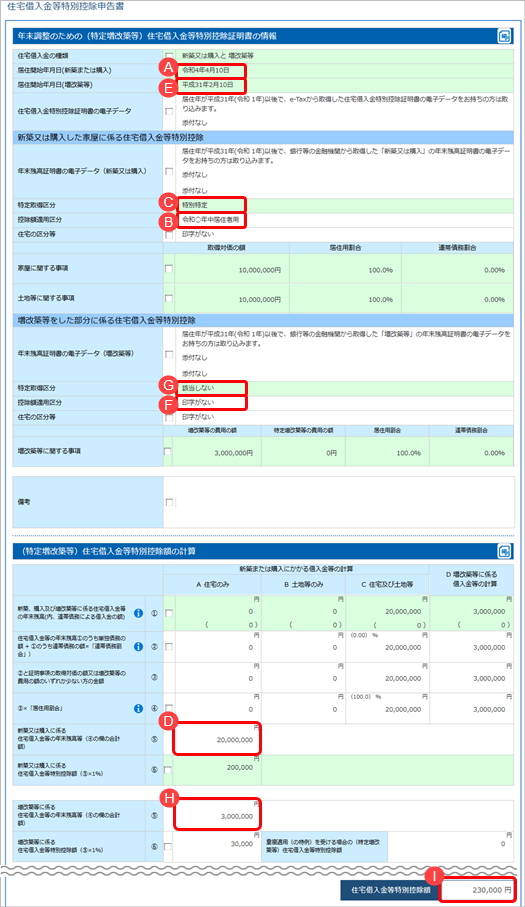Click 10,000,000円 in 土地等に関する事項 row
The image size is (525, 907).
coord(260,300)
